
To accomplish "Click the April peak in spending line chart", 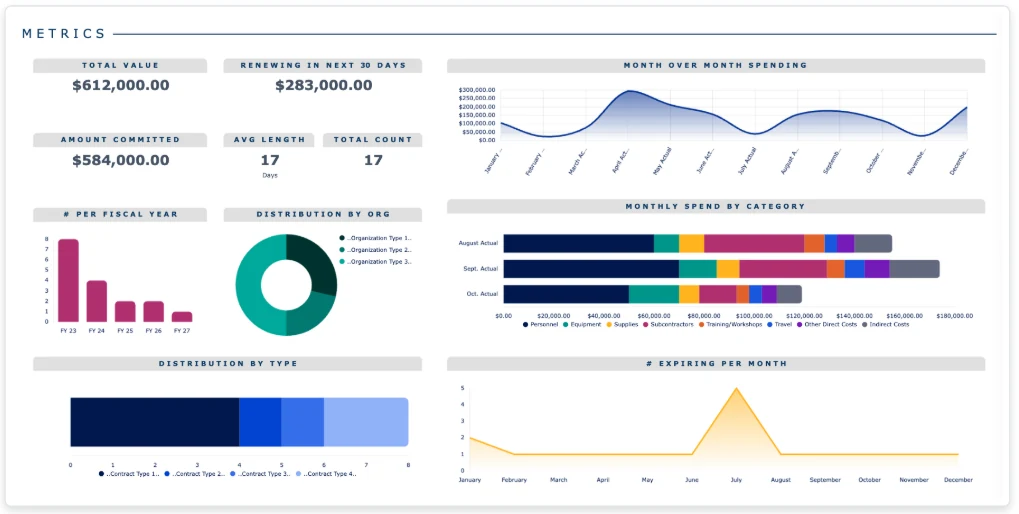I will (x=629, y=91).
